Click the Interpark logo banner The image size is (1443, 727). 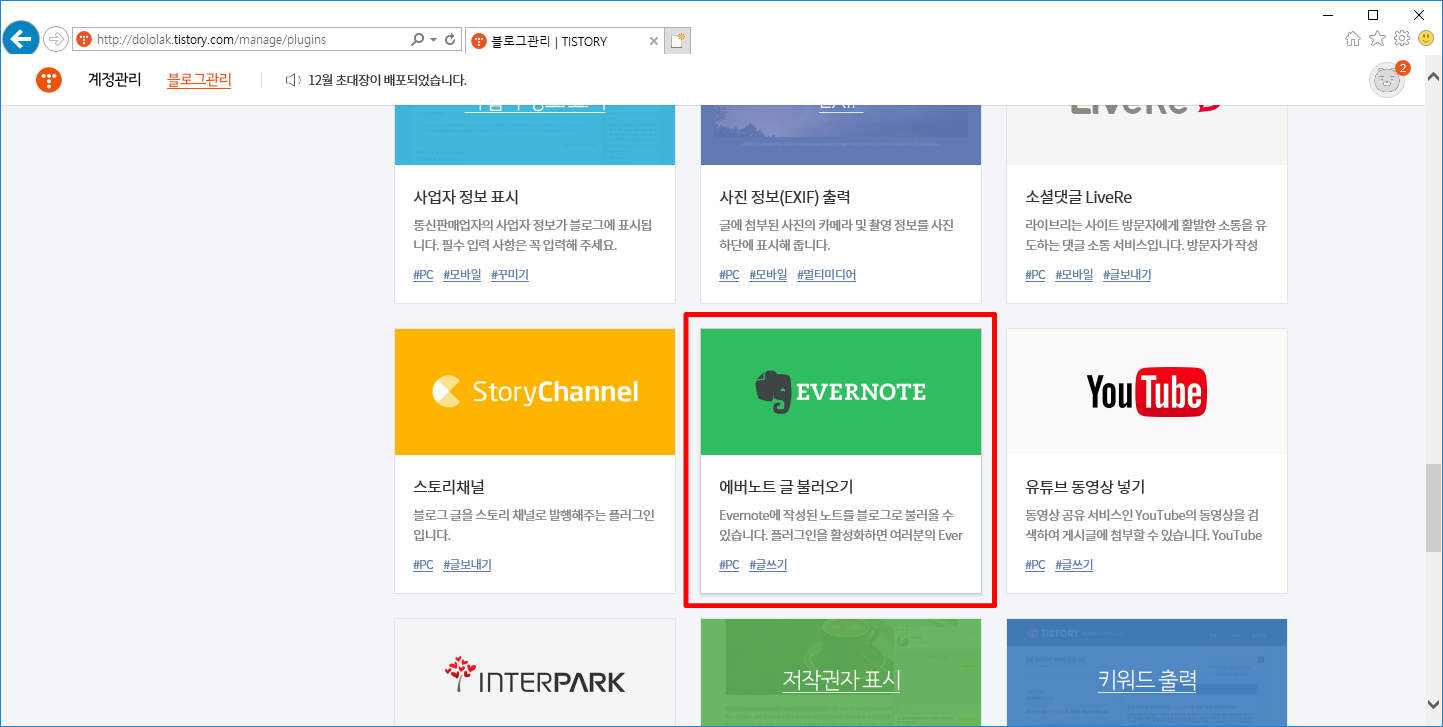click(535, 673)
